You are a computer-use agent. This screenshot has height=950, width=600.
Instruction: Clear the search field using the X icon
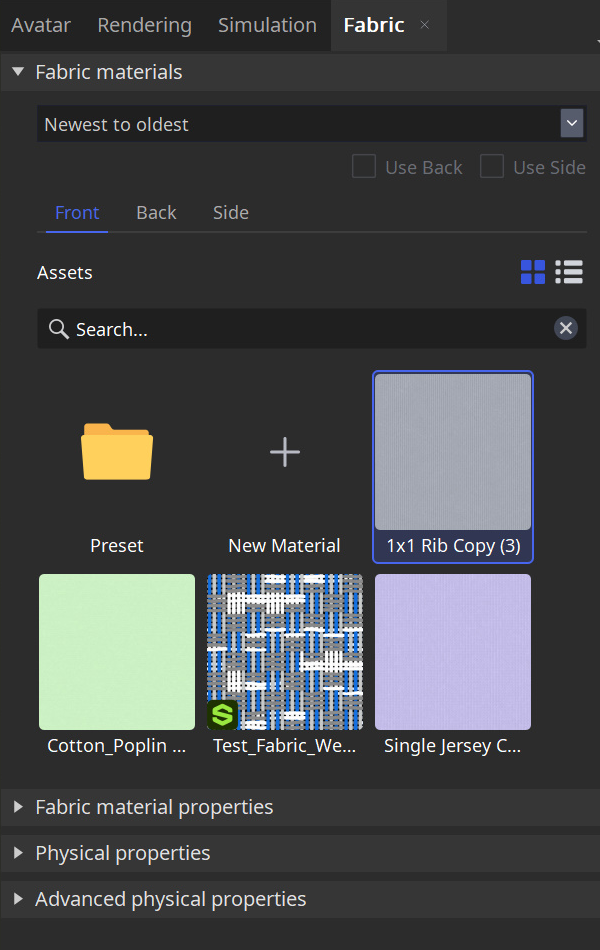coord(565,328)
